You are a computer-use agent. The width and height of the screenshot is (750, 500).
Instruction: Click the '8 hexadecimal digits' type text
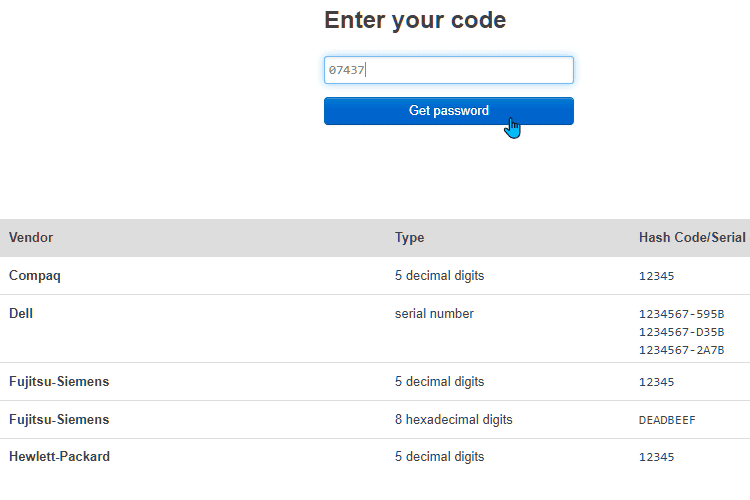tap(453, 420)
